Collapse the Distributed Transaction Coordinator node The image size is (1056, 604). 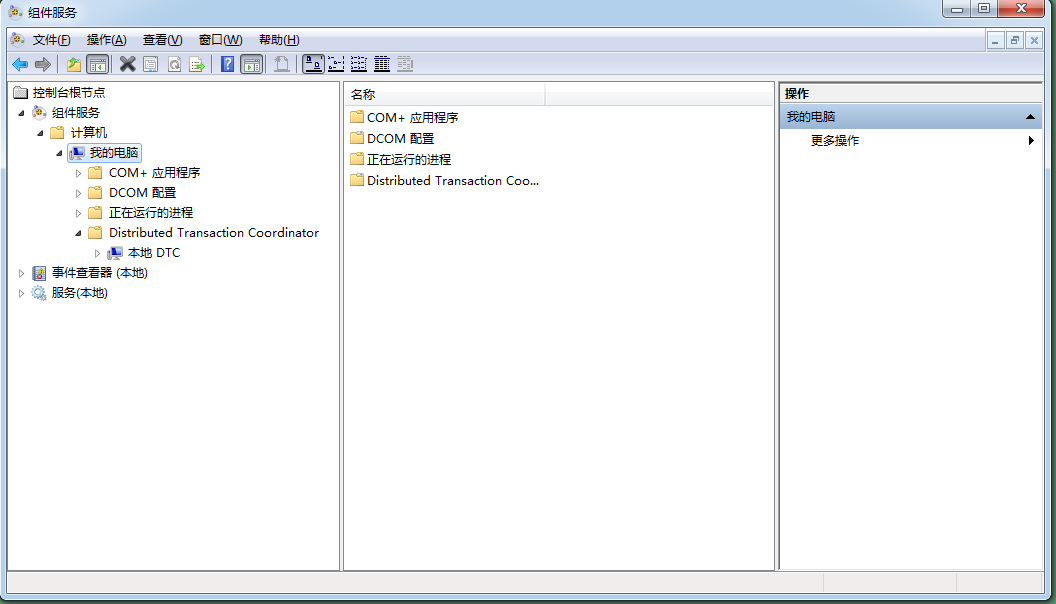pos(78,232)
